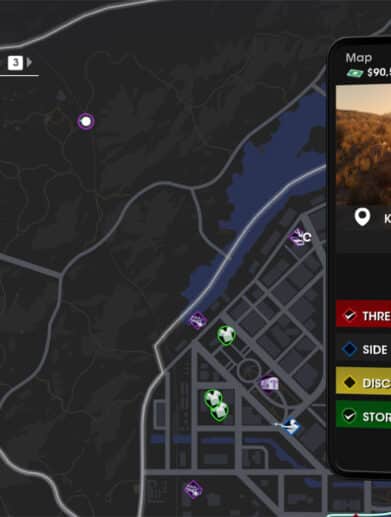Screen dimensions: 391x517
Task: Click the right arrow next to the 3 badge
Action: coord(29,62)
